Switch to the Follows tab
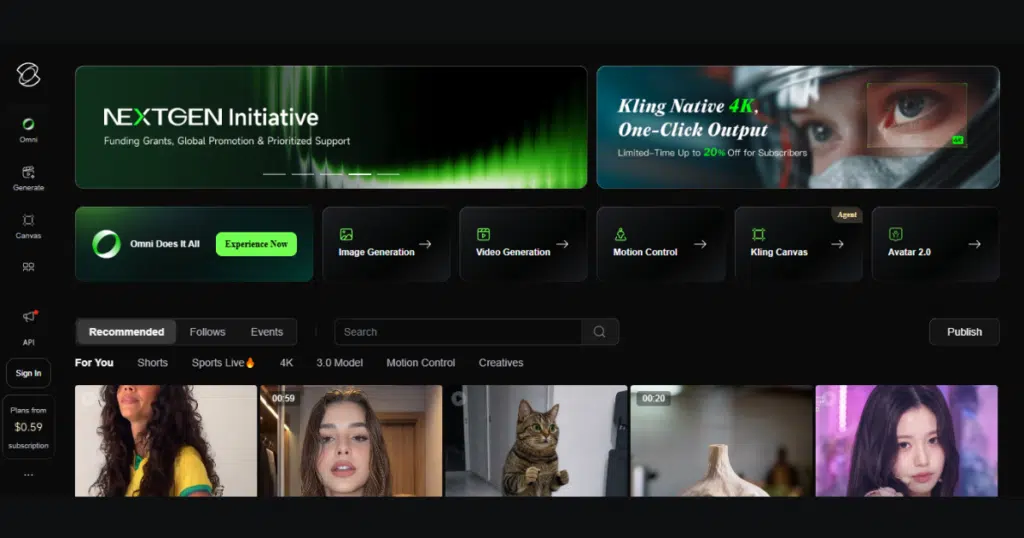 click(x=207, y=332)
